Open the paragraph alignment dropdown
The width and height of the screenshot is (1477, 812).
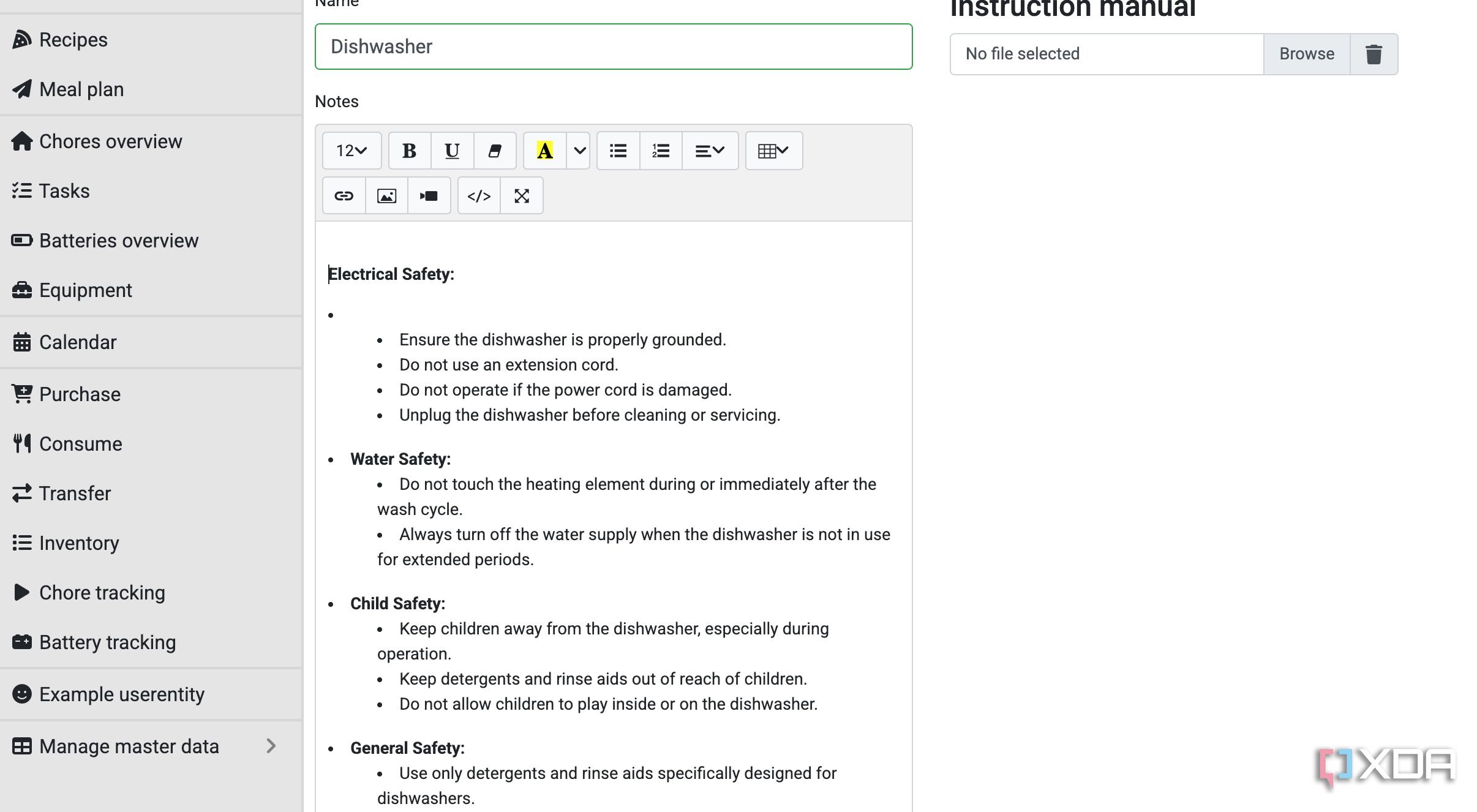pyautogui.click(x=710, y=151)
